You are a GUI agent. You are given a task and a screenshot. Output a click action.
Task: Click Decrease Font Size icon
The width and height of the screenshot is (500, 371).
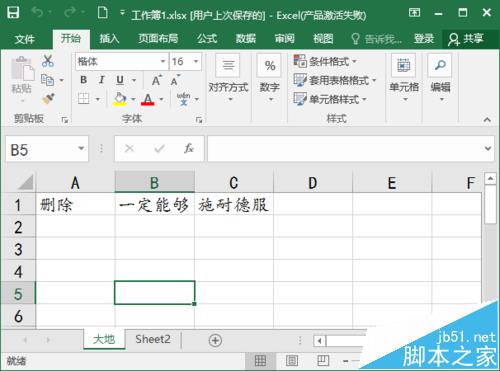[175, 80]
